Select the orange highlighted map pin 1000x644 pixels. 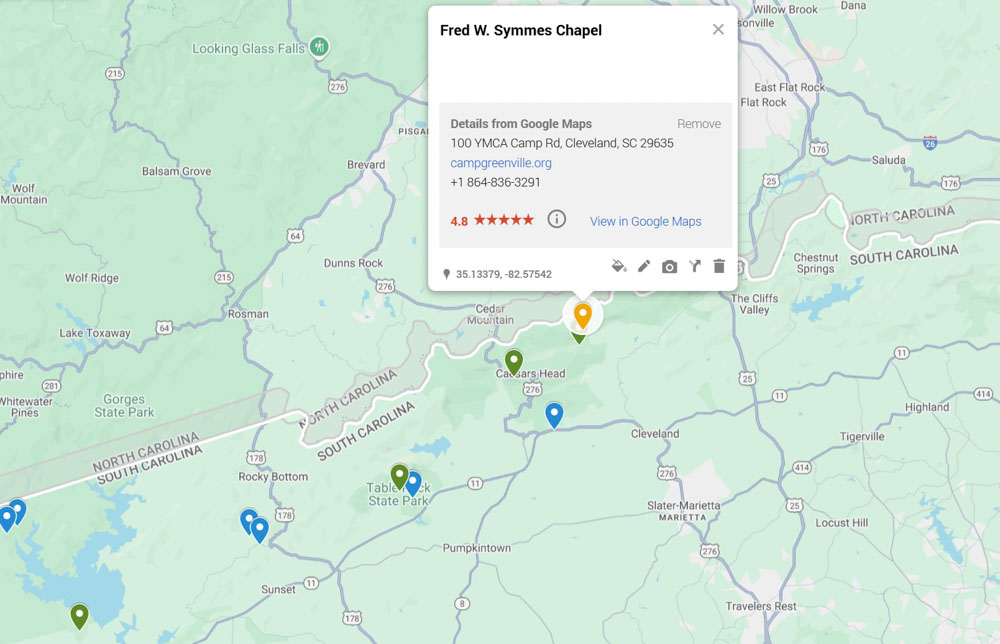pos(582,314)
